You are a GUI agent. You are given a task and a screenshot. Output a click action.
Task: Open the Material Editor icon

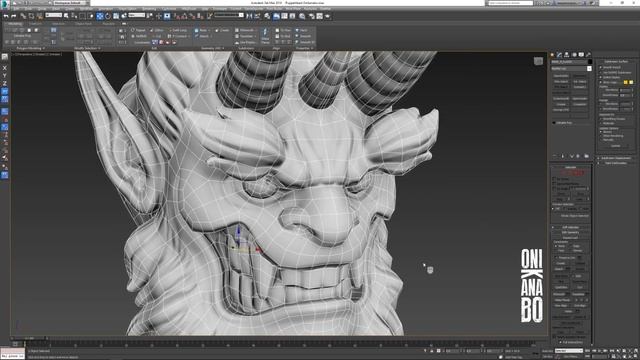[302, 16]
